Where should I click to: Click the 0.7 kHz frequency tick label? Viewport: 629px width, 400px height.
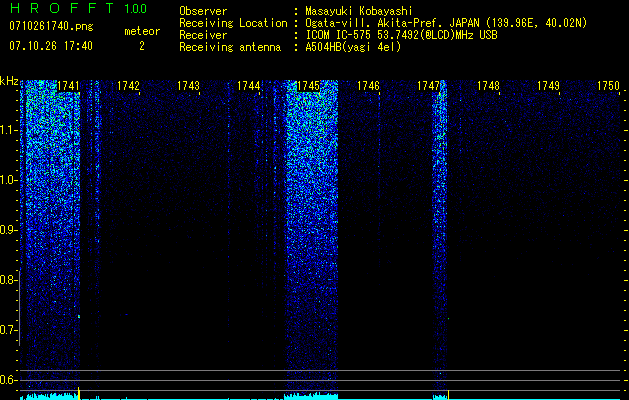click(x=6, y=330)
